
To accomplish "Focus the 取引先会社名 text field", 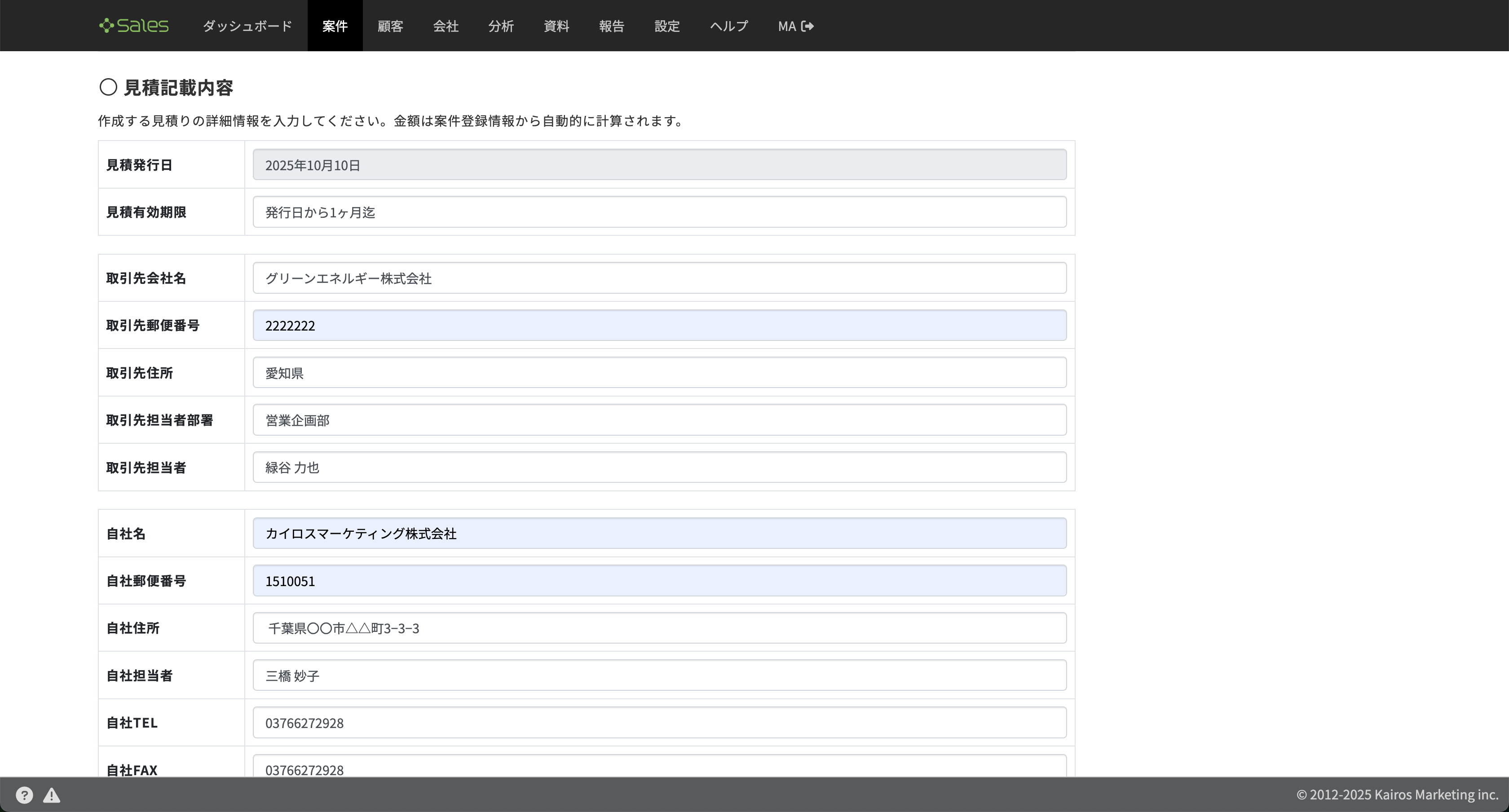I will (x=659, y=278).
